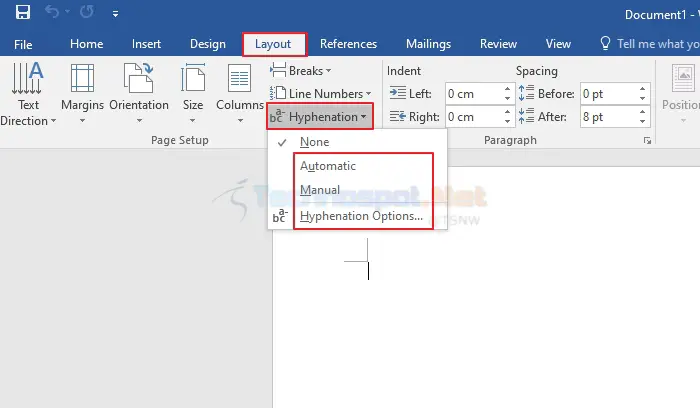Open the Margins gallery
Image resolution: width=700 pixels, height=408 pixels.
pyautogui.click(x=82, y=94)
